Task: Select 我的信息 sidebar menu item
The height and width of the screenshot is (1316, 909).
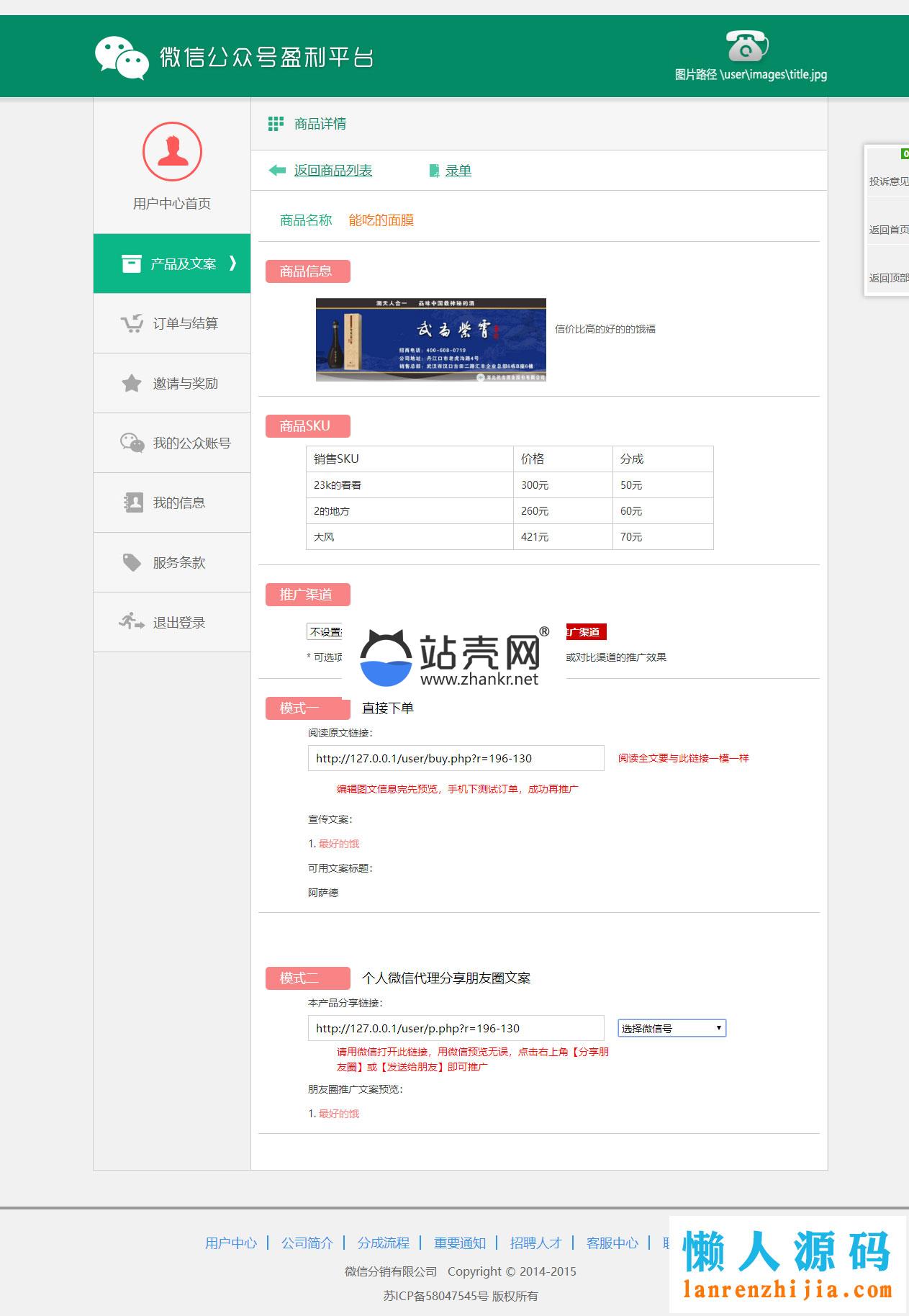Action: tap(178, 502)
